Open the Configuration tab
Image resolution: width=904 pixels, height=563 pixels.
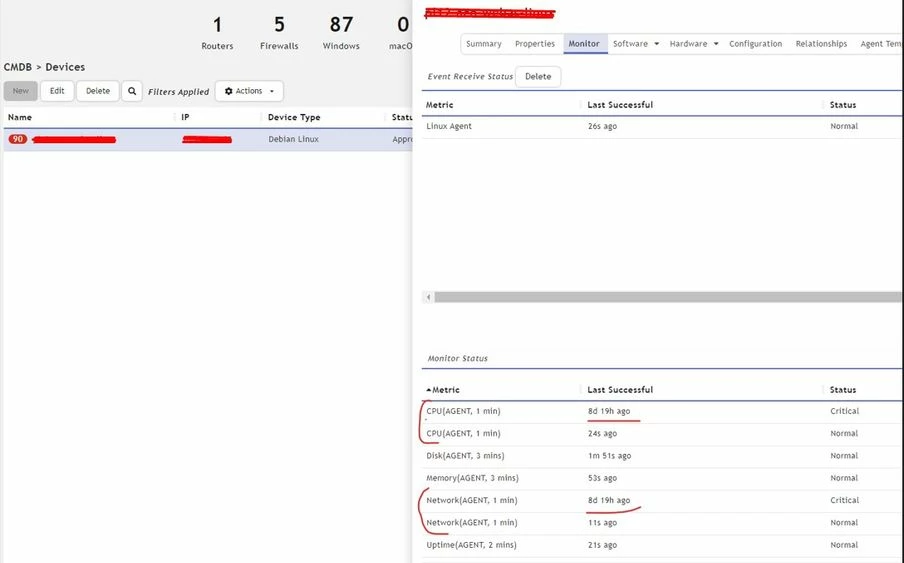756,44
